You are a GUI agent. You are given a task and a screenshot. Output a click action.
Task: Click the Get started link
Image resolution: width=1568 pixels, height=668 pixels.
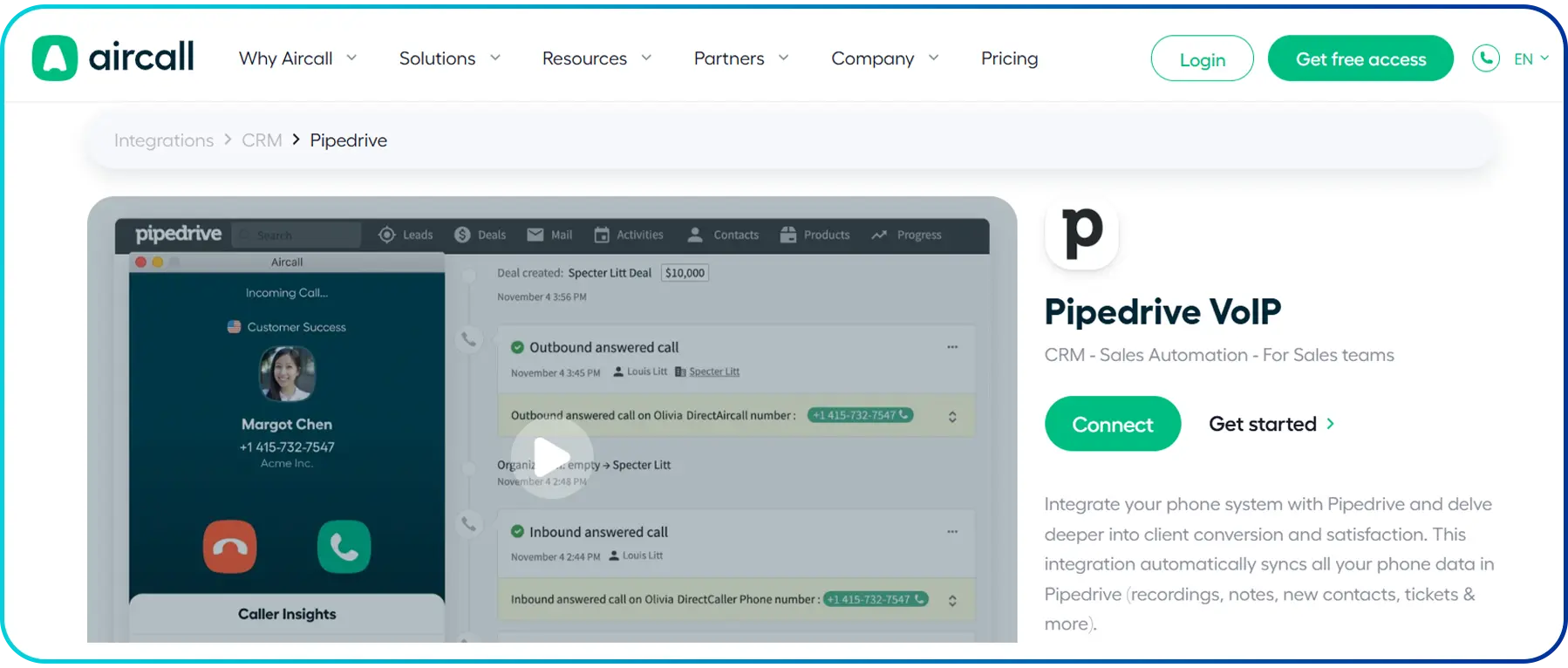[x=1271, y=424]
